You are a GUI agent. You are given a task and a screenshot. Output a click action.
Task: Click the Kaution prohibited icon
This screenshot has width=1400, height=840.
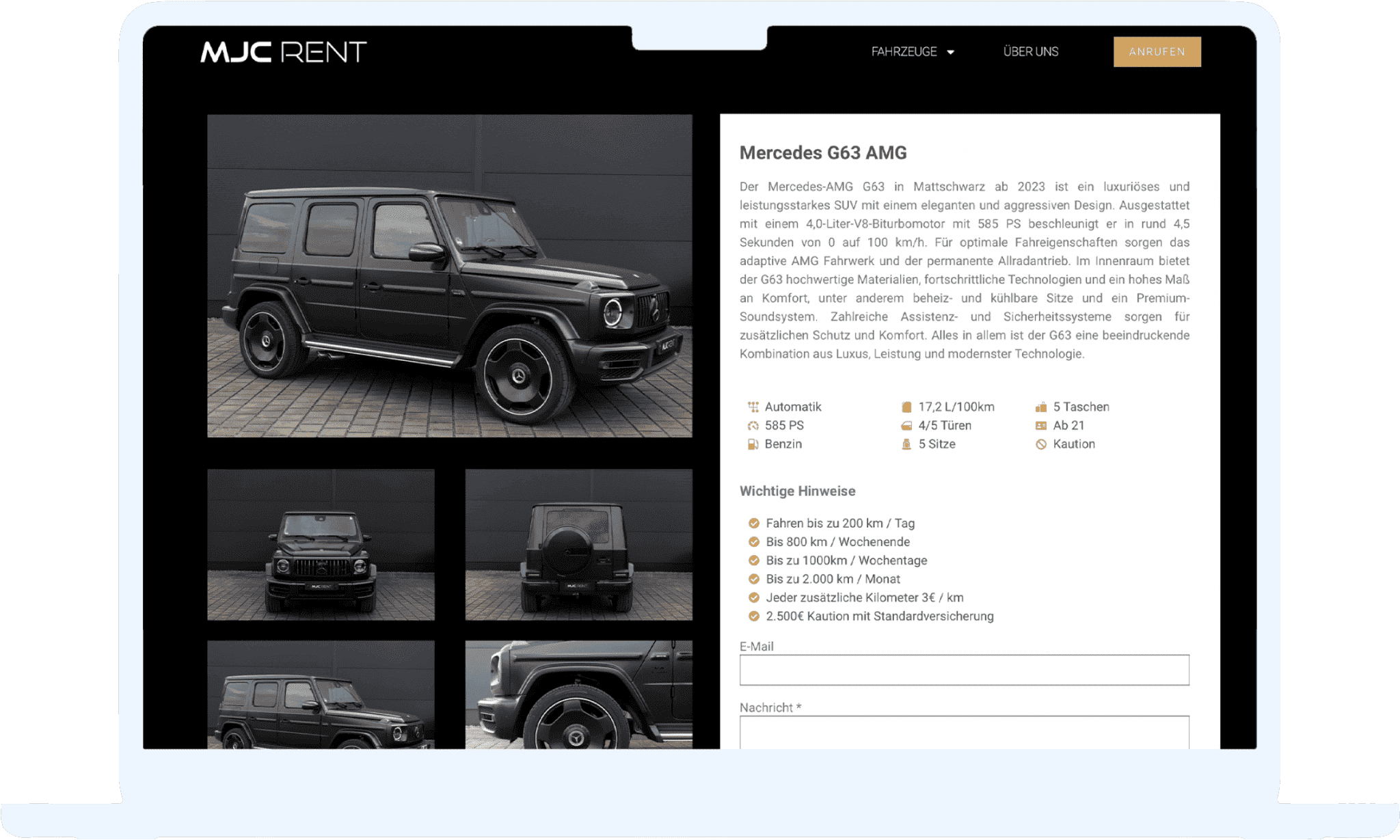pyautogui.click(x=1040, y=444)
